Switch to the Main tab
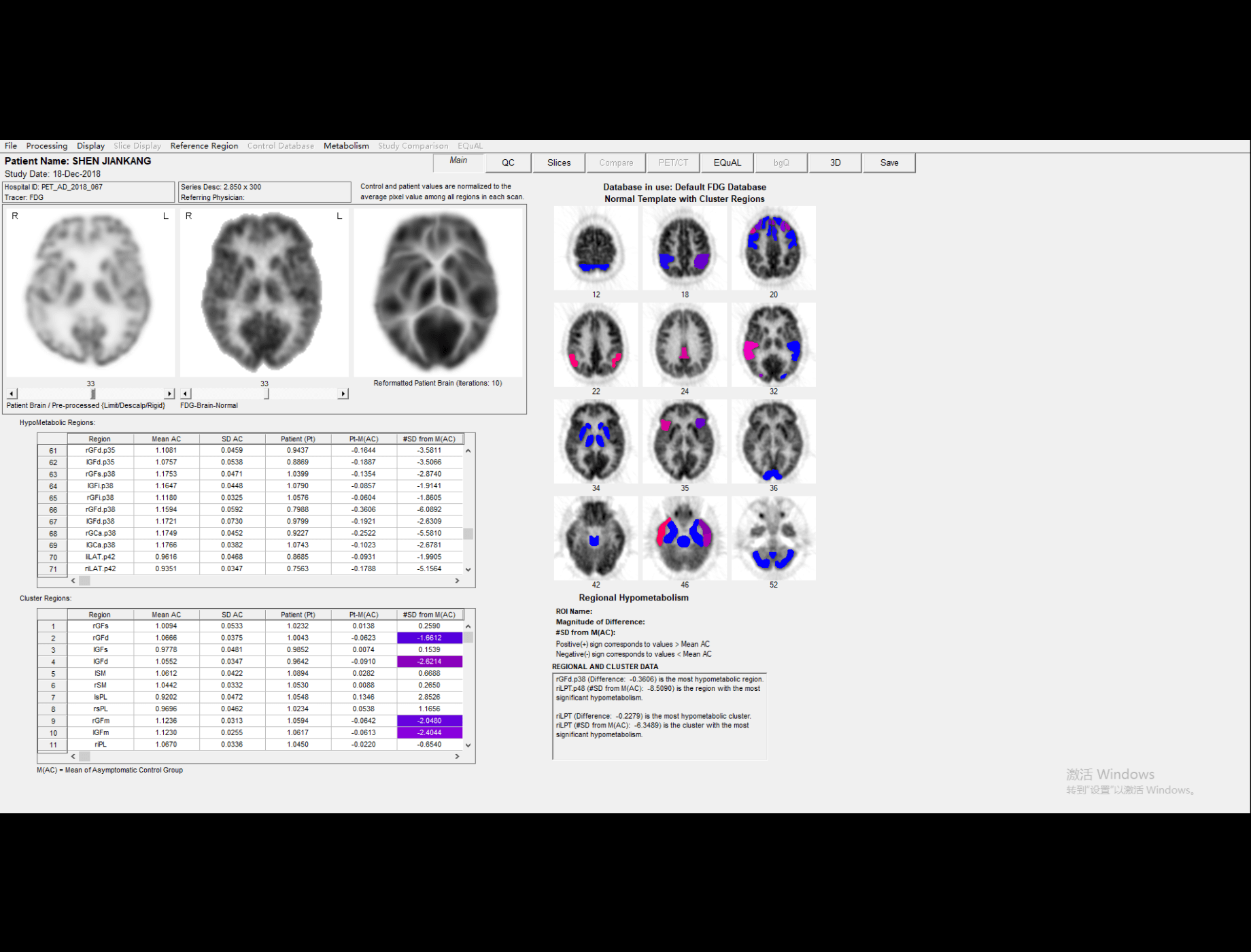 (x=458, y=162)
